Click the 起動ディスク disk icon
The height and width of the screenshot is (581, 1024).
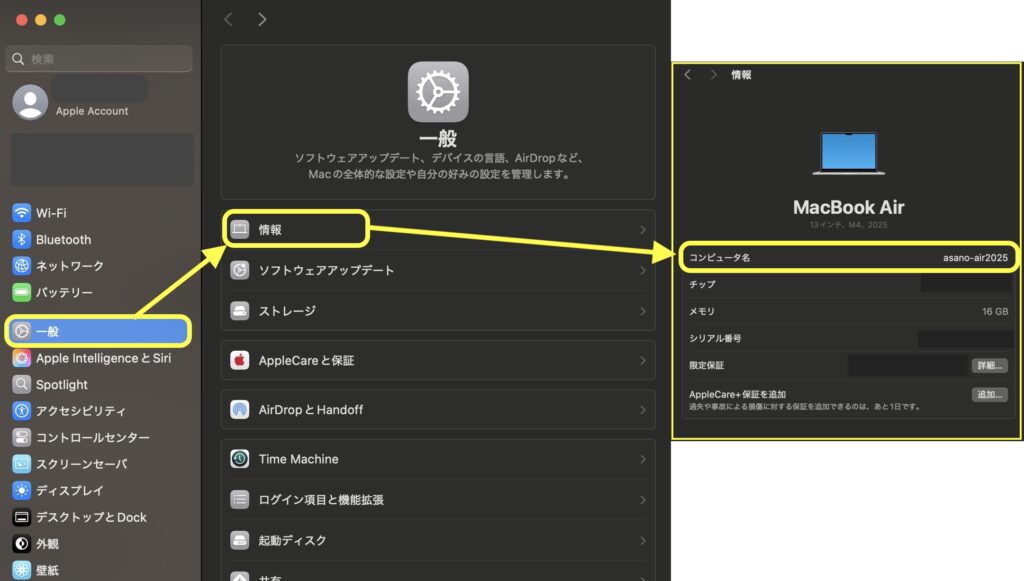tap(240, 541)
